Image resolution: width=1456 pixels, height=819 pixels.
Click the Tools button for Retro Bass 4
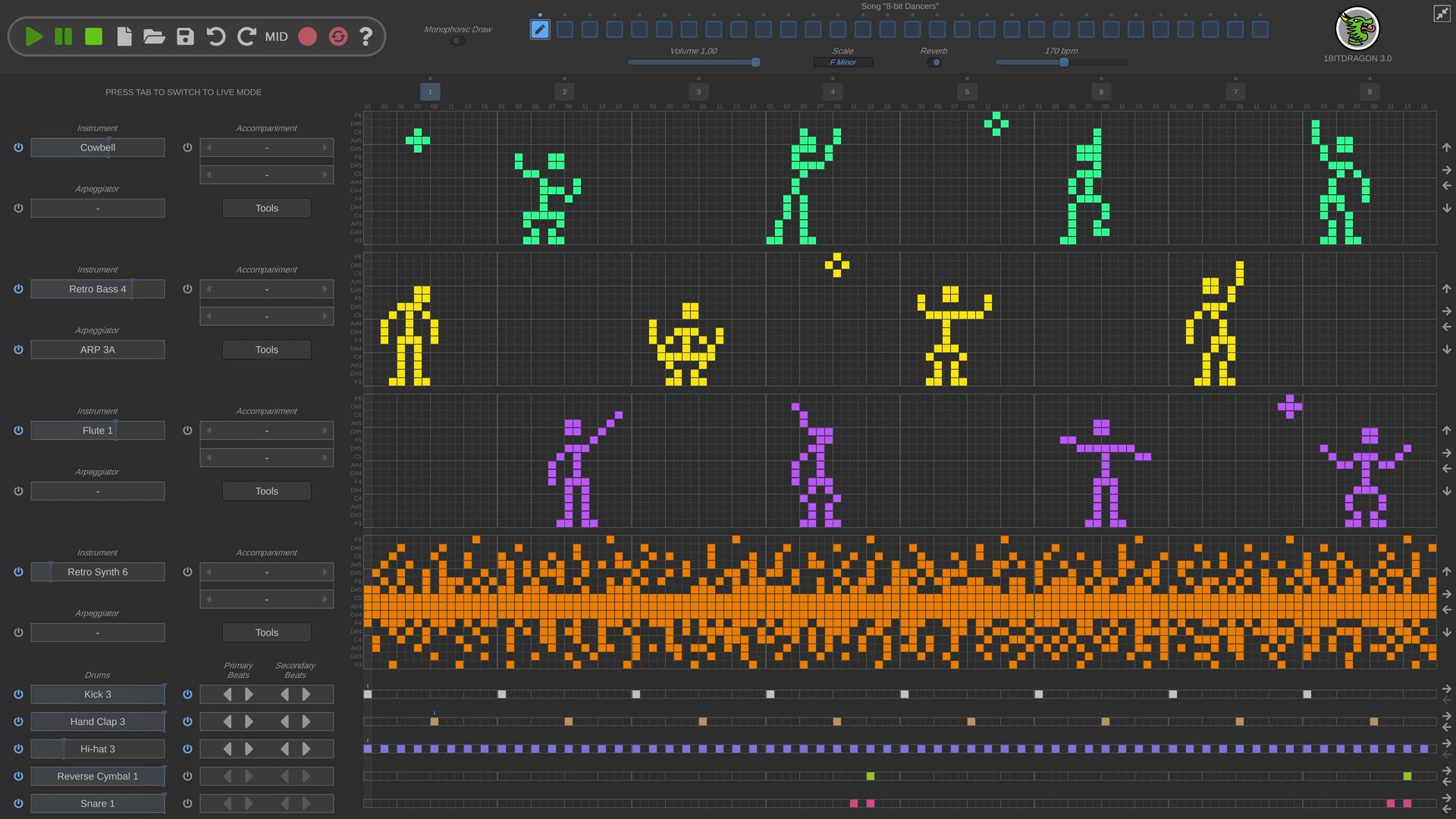click(266, 349)
